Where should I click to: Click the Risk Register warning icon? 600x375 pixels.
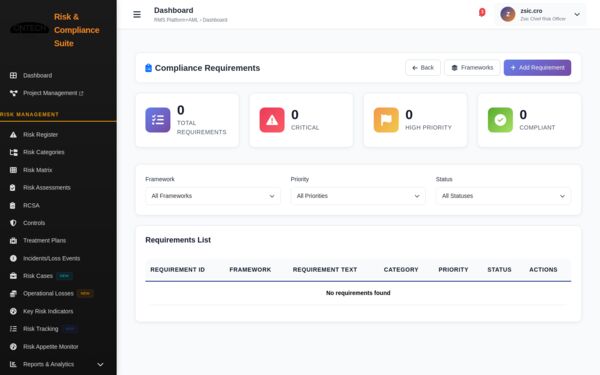click(x=13, y=135)
